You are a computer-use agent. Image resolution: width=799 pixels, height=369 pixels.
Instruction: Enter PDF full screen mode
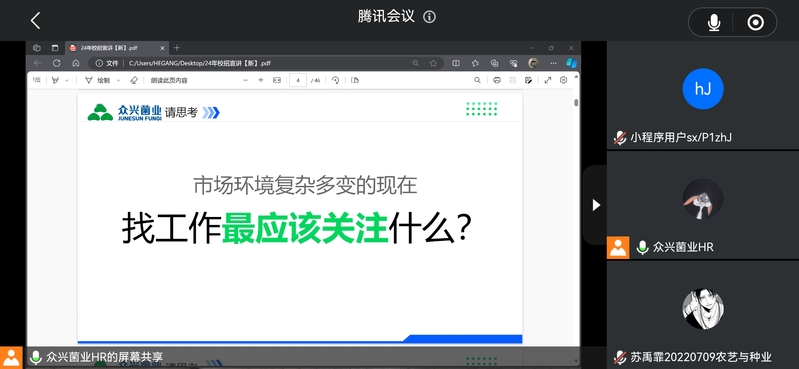point(548,80)
